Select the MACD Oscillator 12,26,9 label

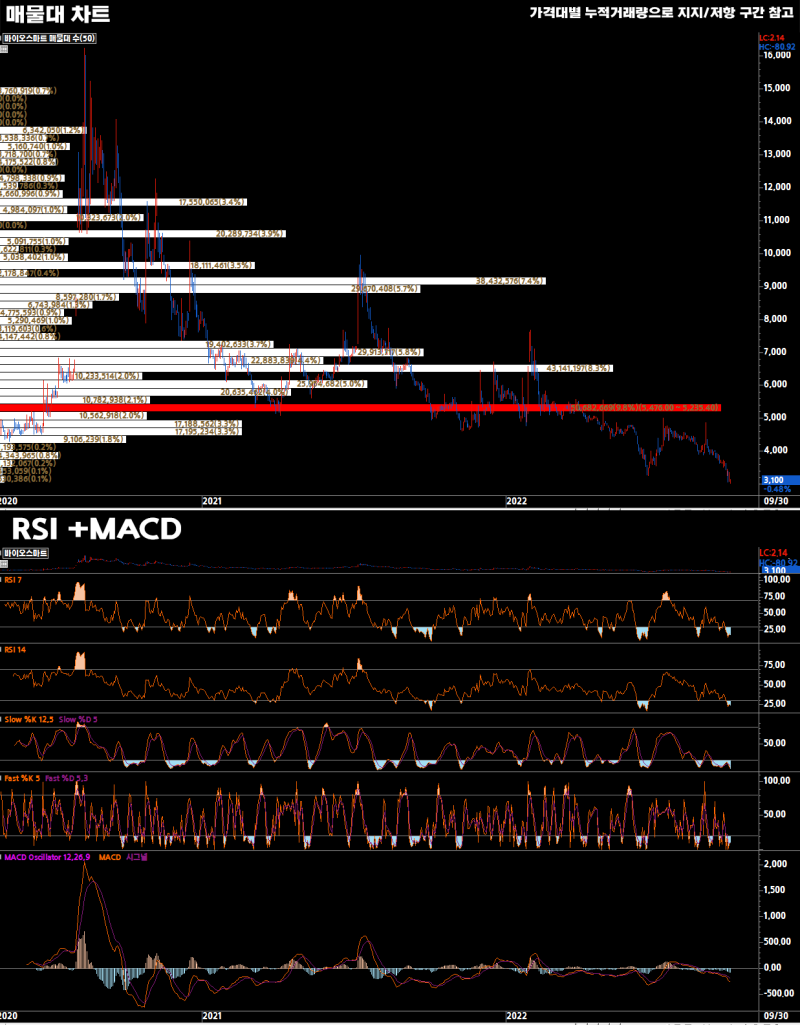point(46,857)
